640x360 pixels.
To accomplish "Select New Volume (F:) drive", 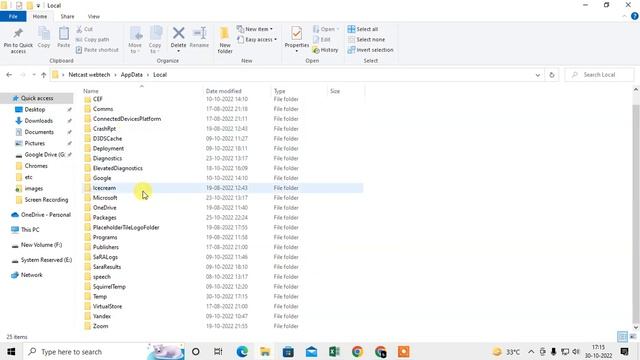I will pos(41,245).
